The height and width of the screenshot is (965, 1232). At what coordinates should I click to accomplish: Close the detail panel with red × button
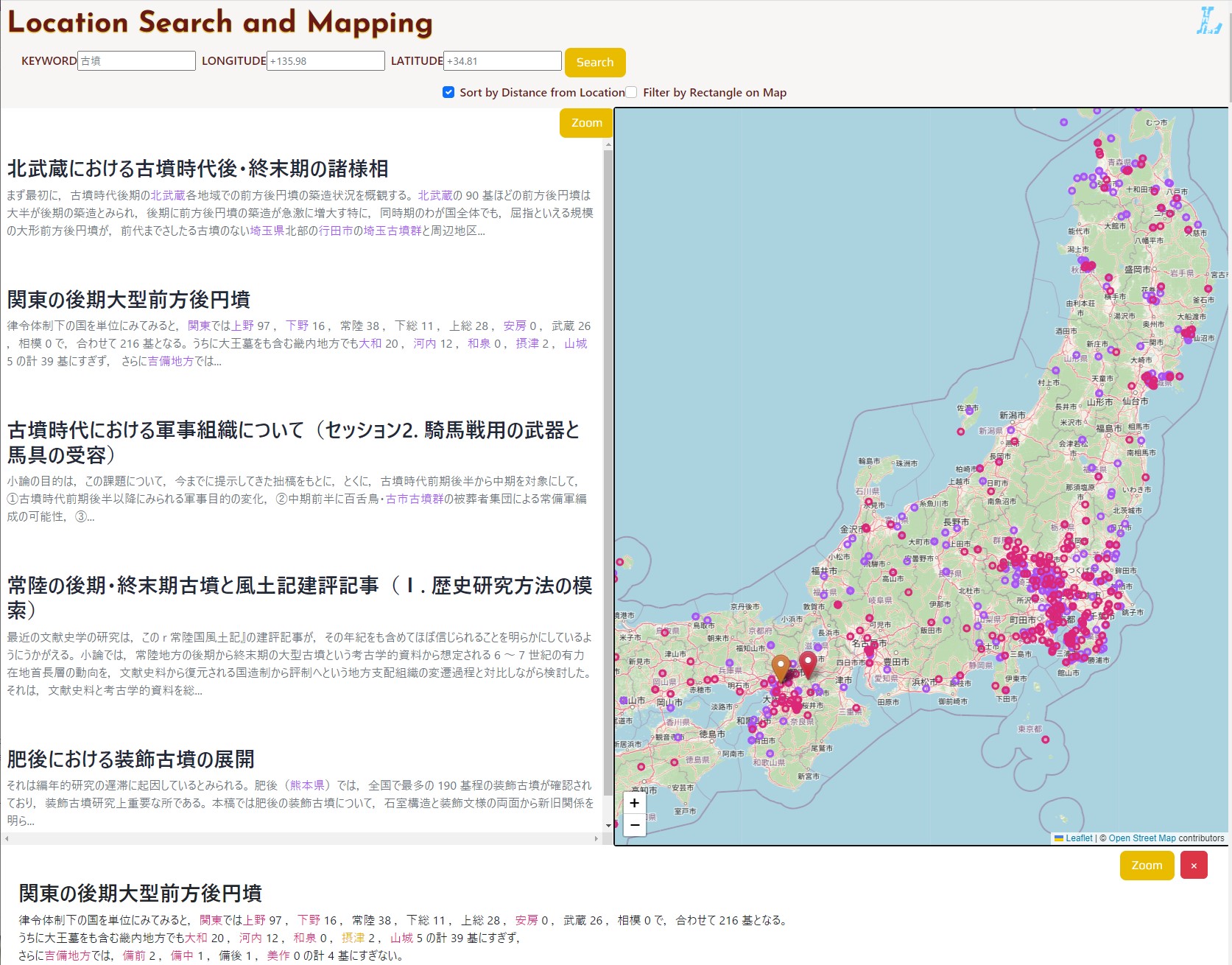coord(1194,866)
